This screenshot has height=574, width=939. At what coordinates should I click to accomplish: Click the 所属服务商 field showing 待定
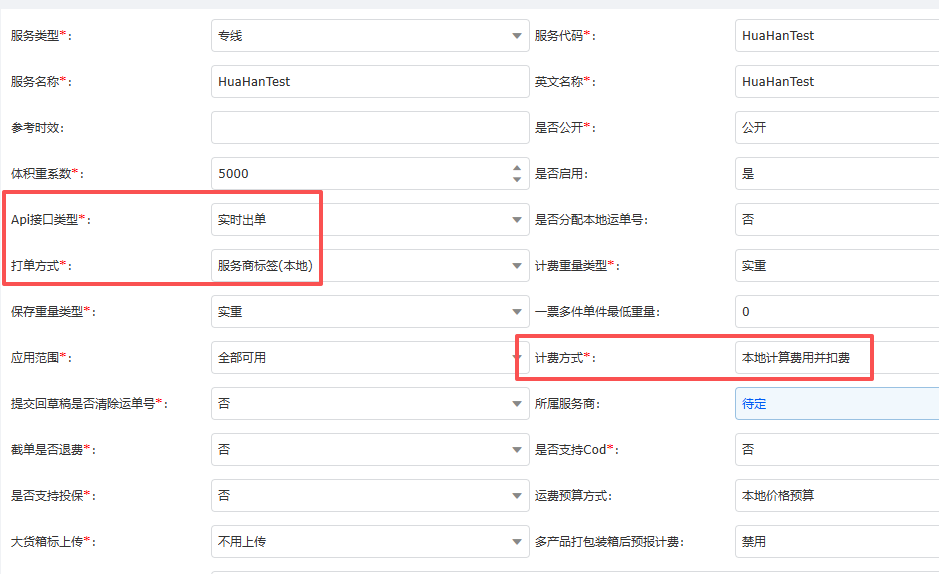836,404
